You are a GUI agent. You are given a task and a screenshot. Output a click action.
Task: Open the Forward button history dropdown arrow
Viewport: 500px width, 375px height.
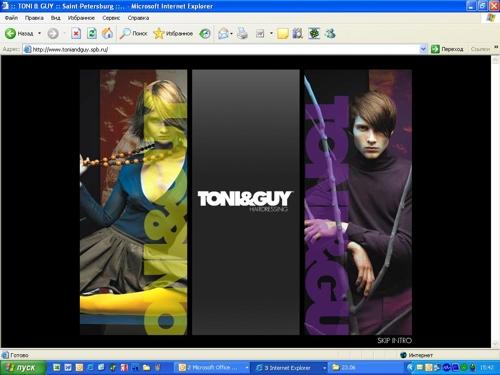point(64,33)
